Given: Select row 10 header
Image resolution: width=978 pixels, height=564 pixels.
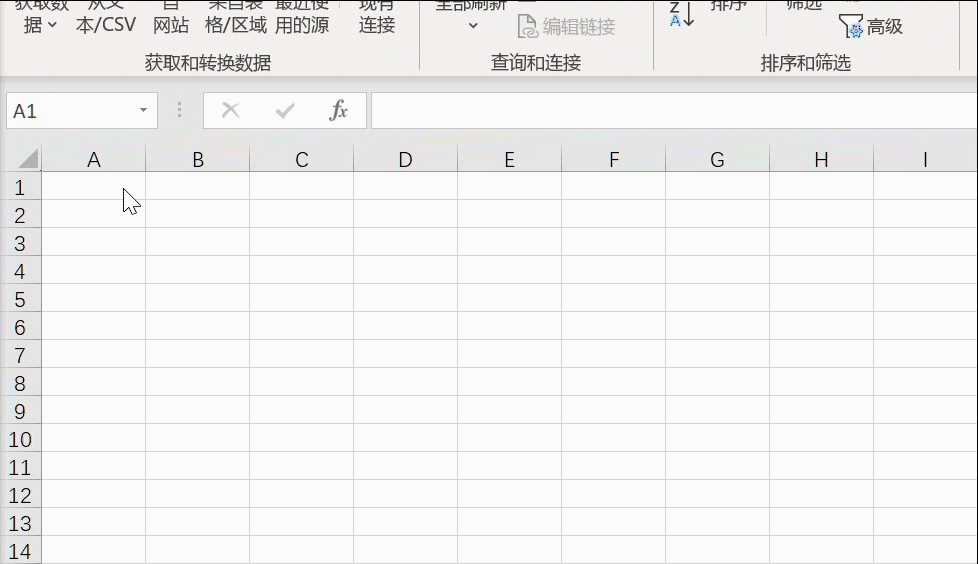Looking at the screenshot, I should pyautogui.click(x=20, y=440).
